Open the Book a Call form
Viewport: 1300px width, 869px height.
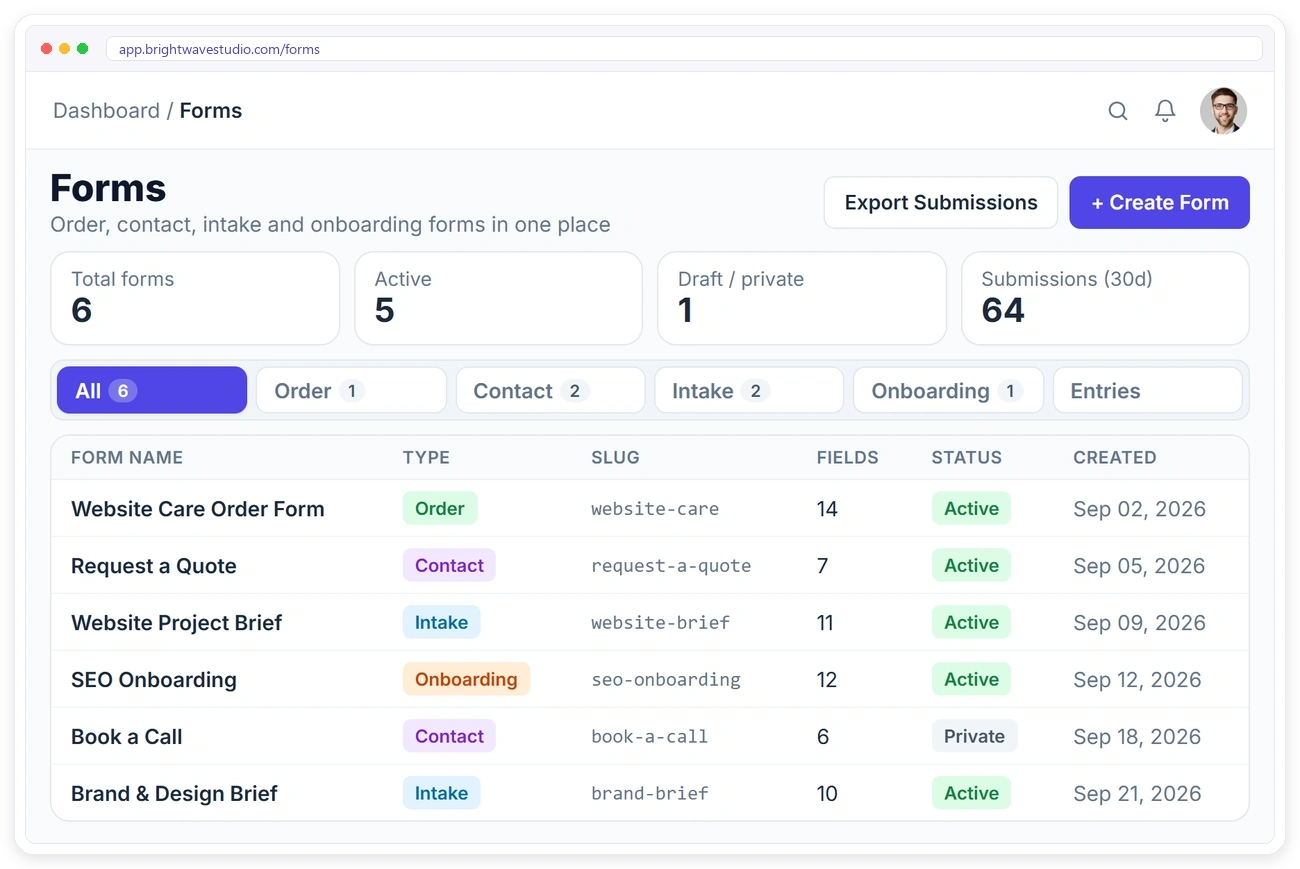(x=126, y=737)
